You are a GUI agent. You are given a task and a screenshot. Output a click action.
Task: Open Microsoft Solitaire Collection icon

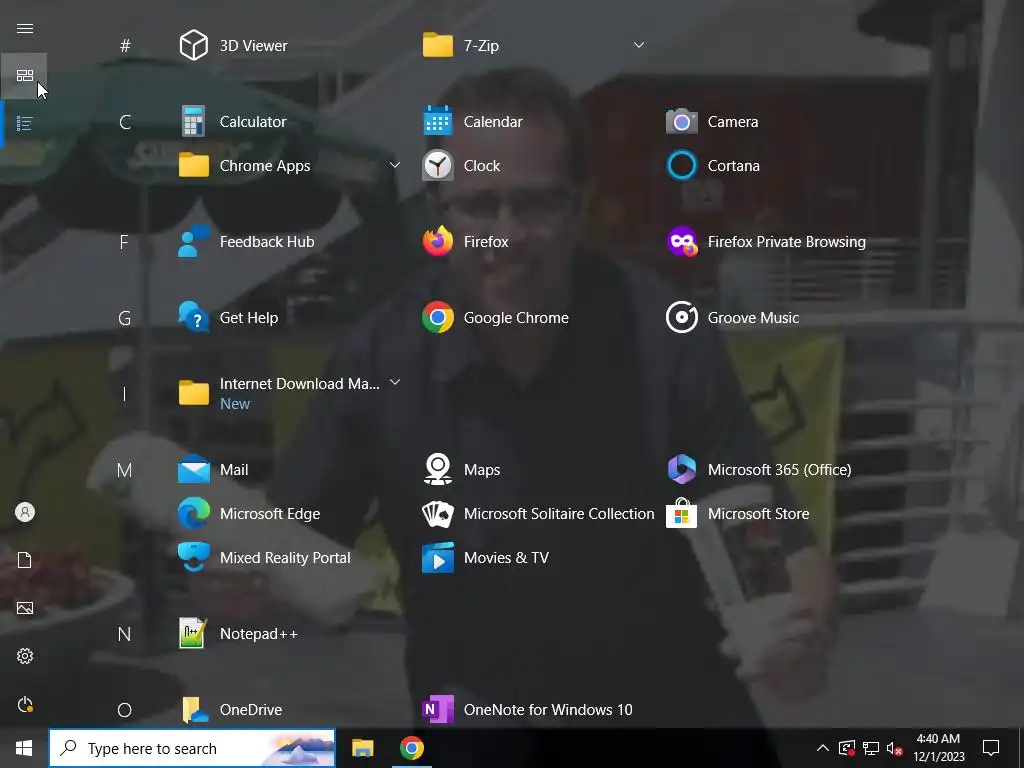(x=438, y=514)
